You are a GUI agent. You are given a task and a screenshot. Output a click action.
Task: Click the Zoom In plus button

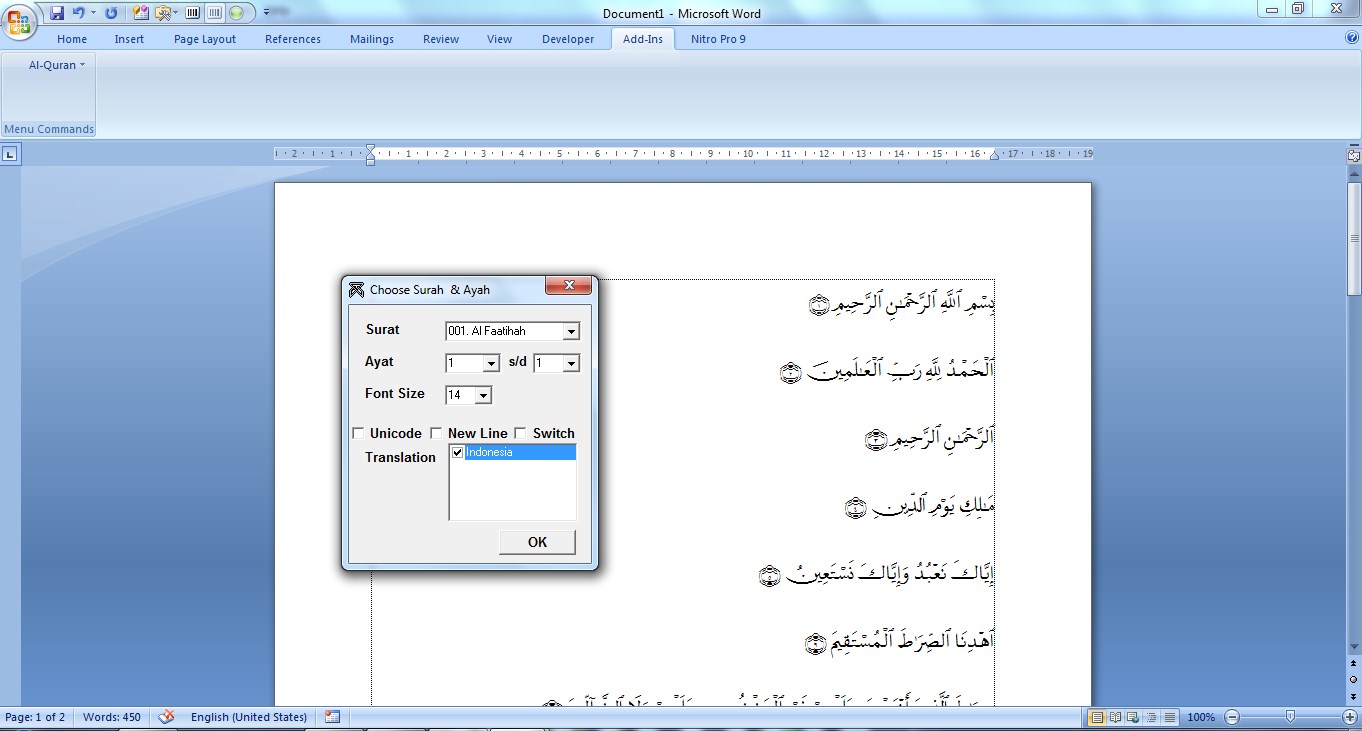click(1349, 717)
